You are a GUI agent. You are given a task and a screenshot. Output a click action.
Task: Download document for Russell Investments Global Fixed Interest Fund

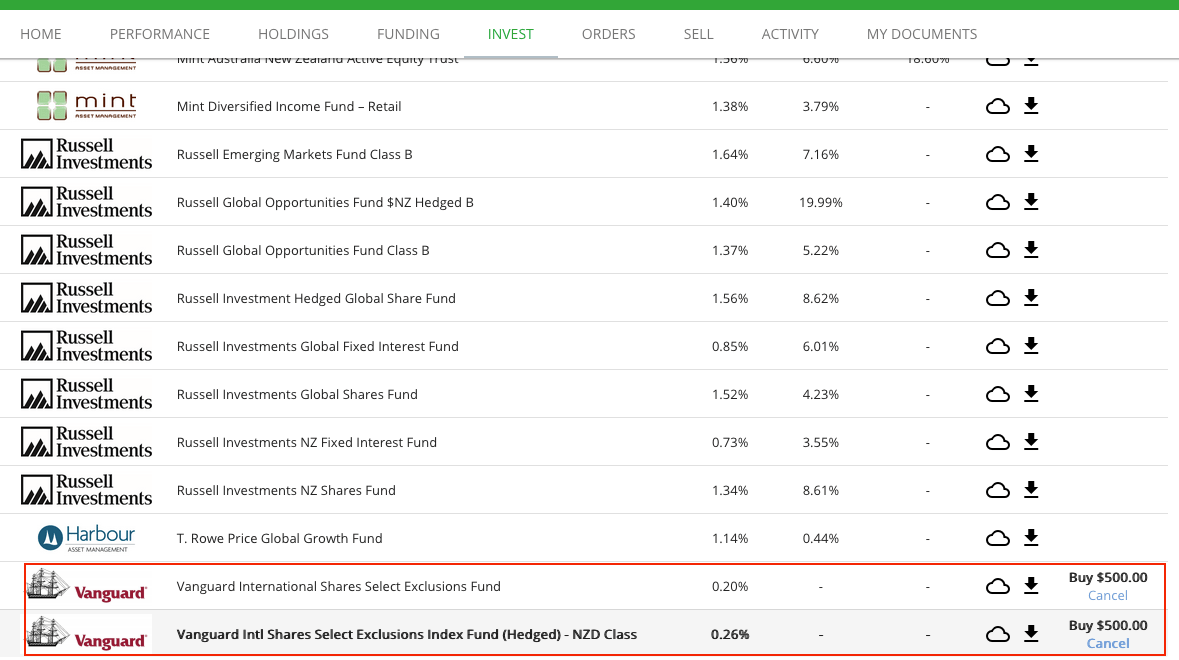pos(1031,346)
